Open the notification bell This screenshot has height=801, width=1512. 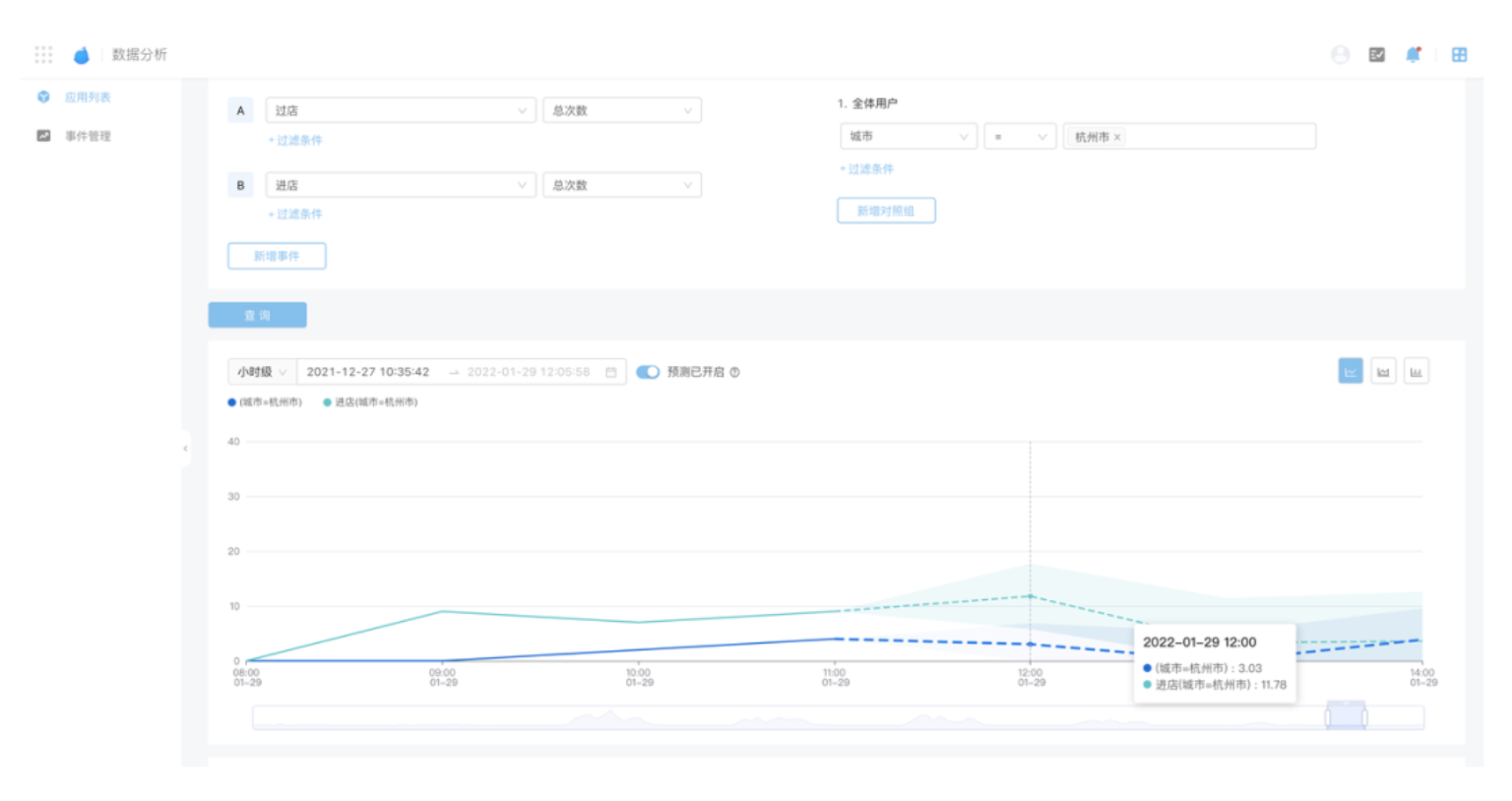[x=1413, y=55]
